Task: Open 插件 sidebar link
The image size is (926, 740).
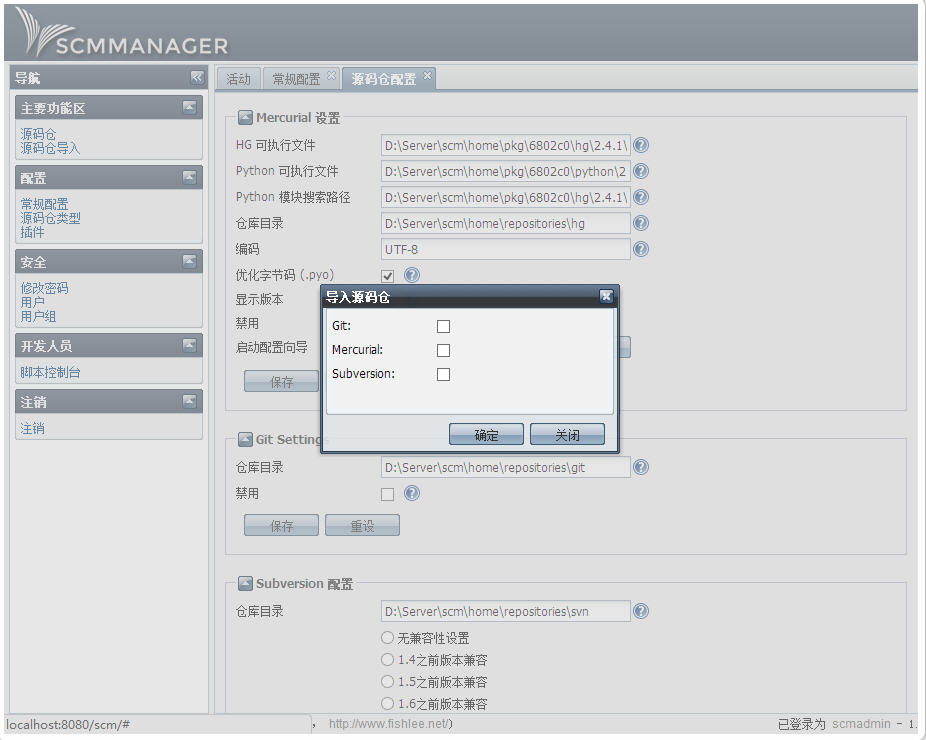Action: coord(32,232)
